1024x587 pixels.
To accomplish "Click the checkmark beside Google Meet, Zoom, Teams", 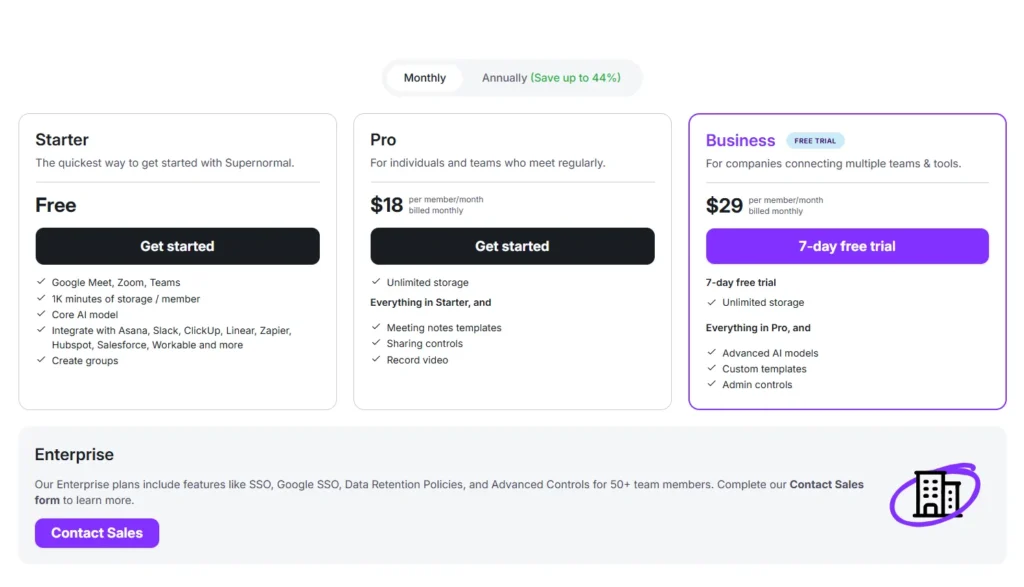I will coord(43,283).
